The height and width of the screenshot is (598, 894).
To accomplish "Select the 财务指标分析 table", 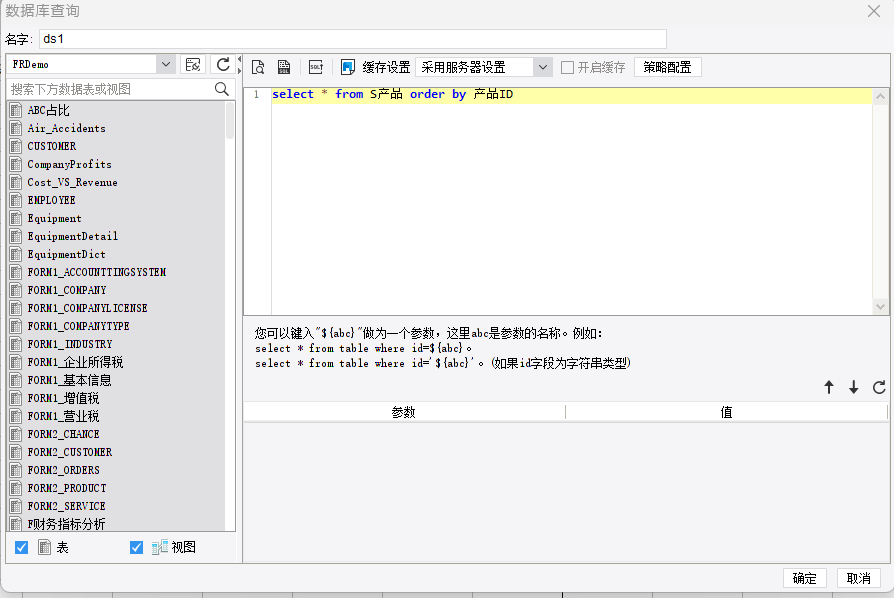I will (66, 524).
